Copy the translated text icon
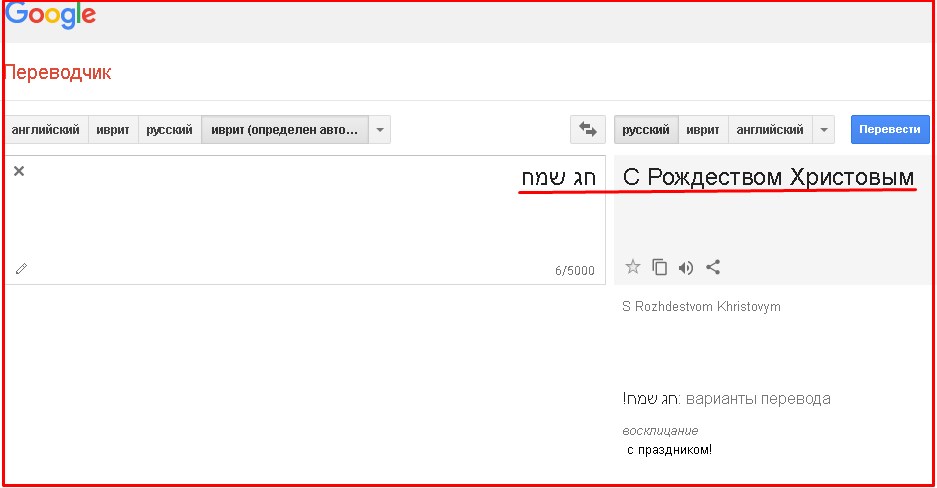This screenshot has height=488, width=937. [659, 266]
